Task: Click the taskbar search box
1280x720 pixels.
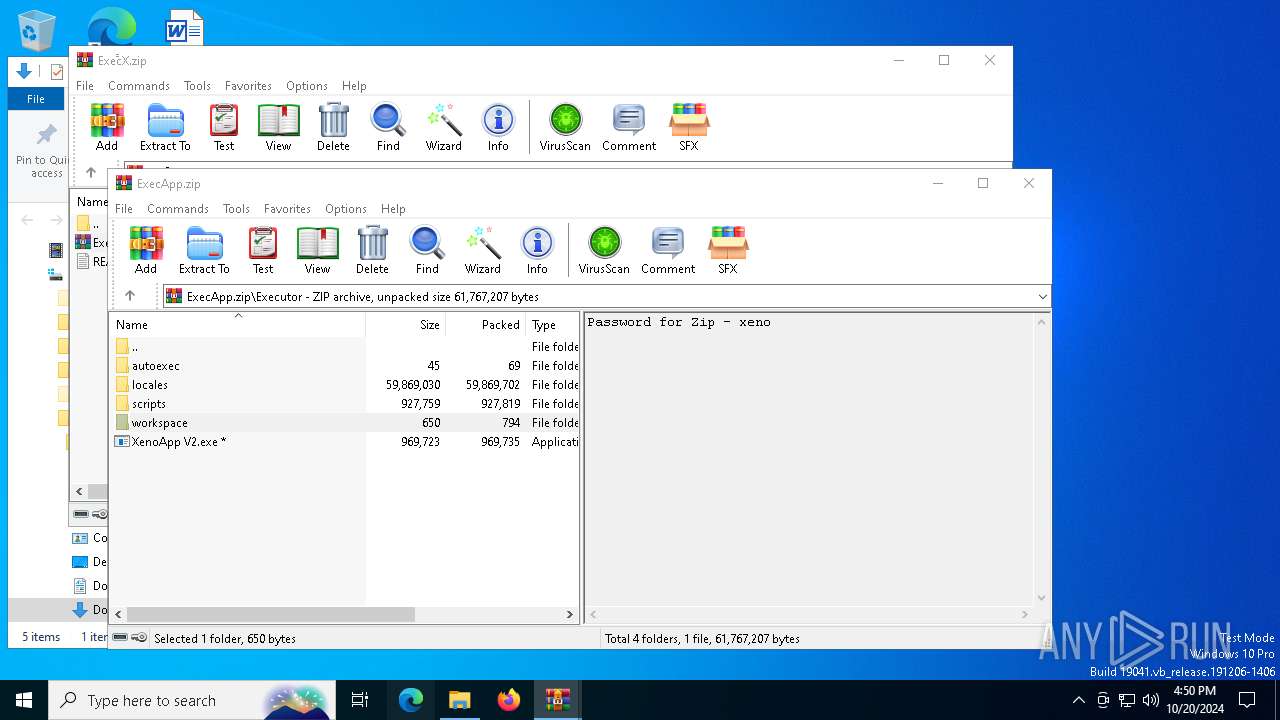Action: [194, 700]
